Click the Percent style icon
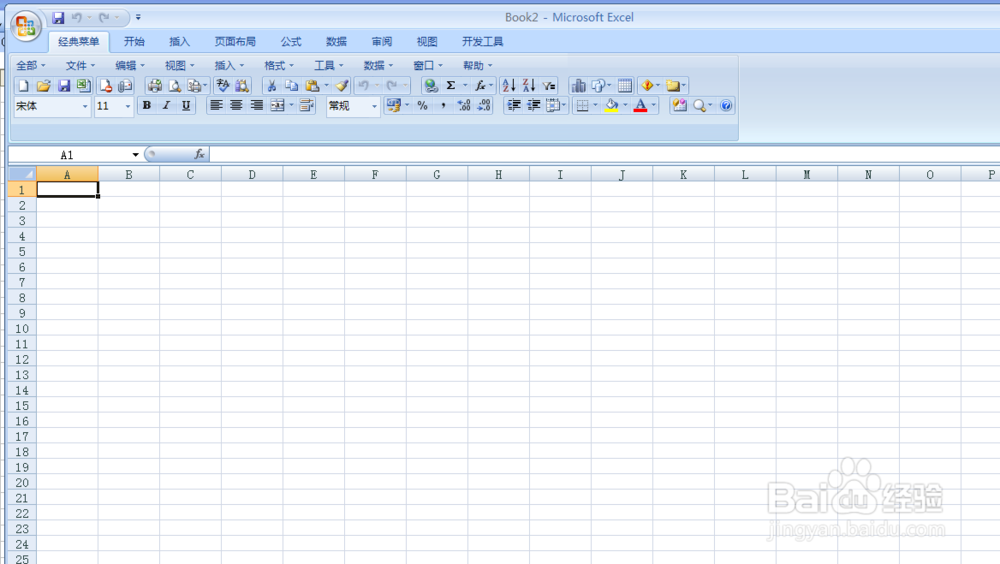 pos(422,106)
